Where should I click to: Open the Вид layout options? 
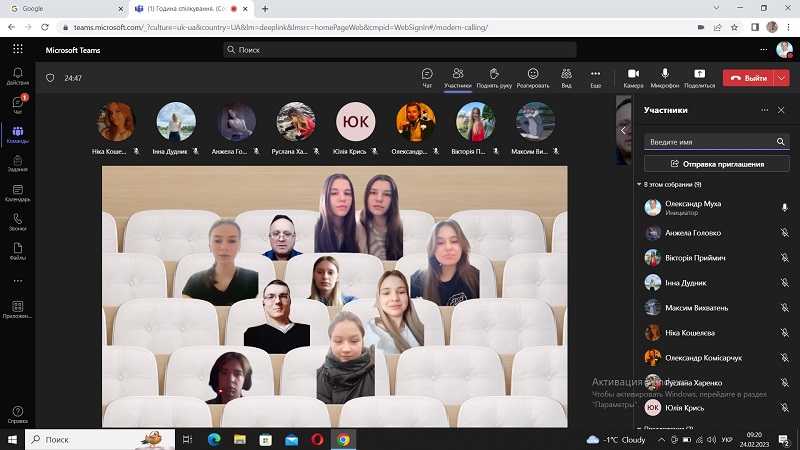point(566,77)
